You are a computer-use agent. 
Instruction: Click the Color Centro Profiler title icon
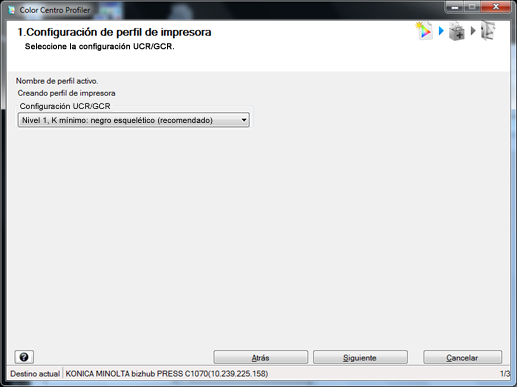click(11, 10)
